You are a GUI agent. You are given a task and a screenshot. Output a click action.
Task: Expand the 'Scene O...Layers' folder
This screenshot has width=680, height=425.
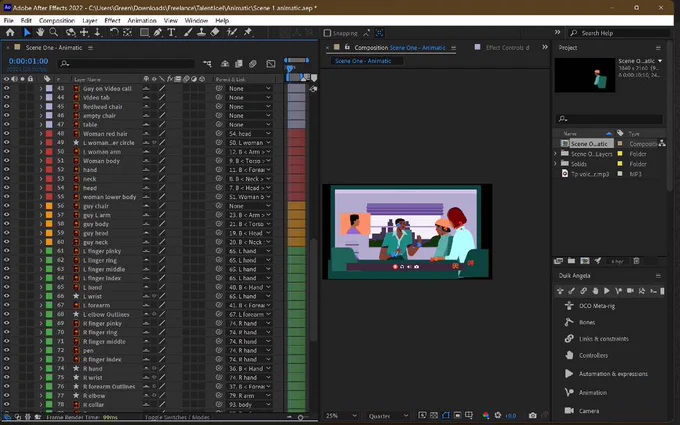[x=556, y=154]
